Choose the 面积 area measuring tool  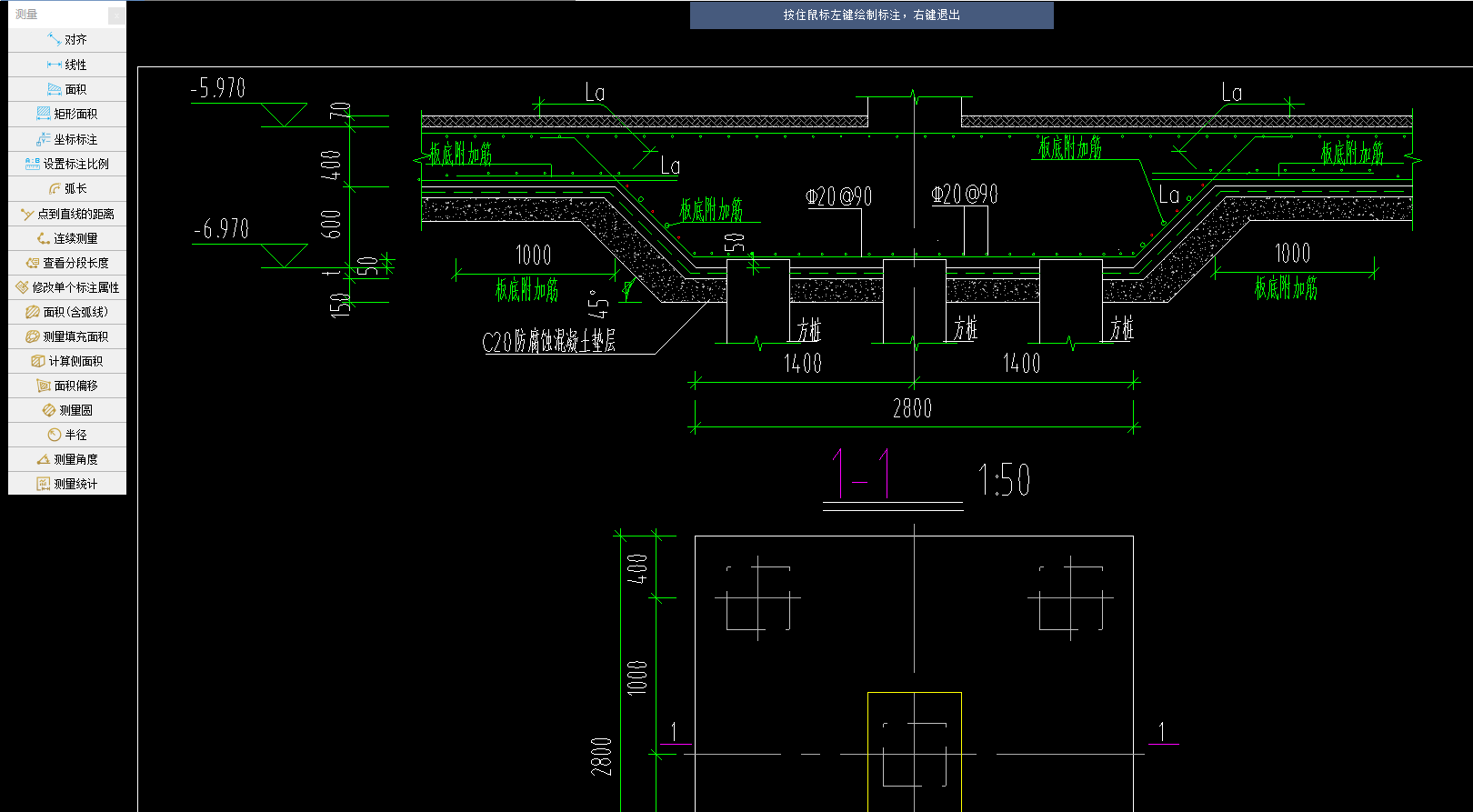(67, 89)
